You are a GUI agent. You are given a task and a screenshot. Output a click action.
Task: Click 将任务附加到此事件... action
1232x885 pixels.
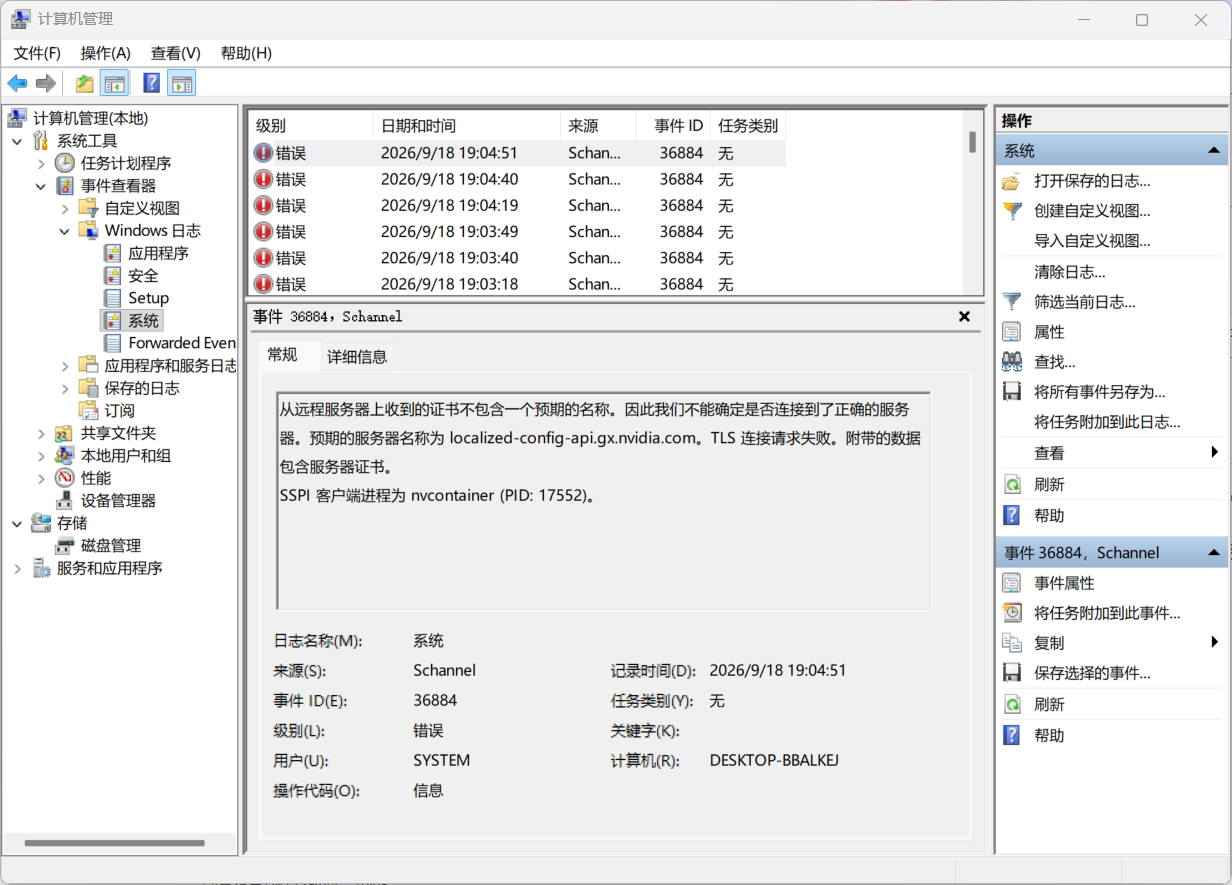point(1107,613)
